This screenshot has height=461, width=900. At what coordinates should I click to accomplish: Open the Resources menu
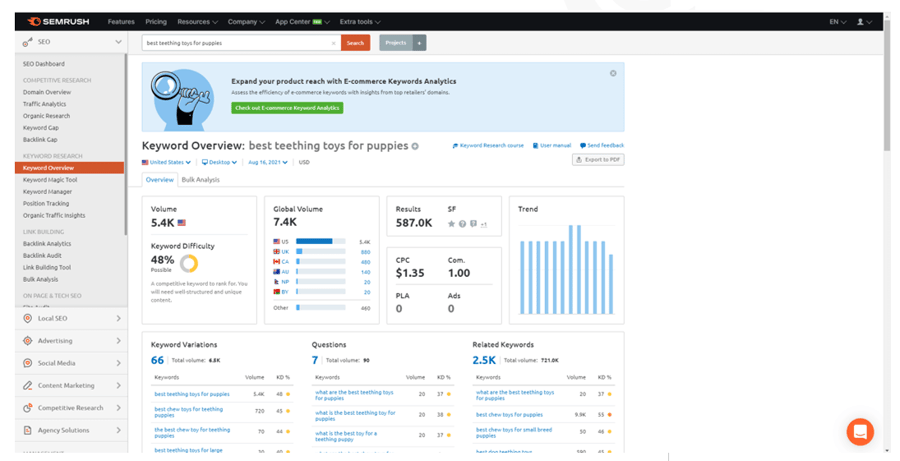point(197,22)
